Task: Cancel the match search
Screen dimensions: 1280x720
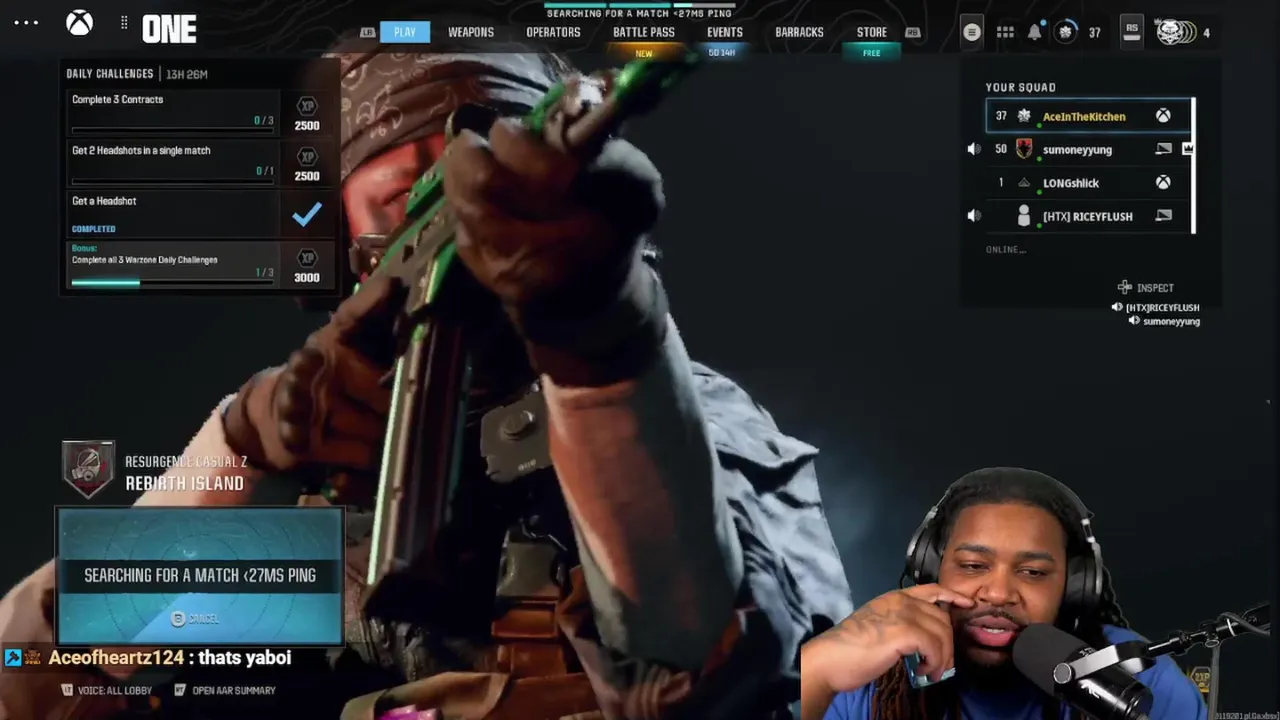Action: click(x=195, y=619)
